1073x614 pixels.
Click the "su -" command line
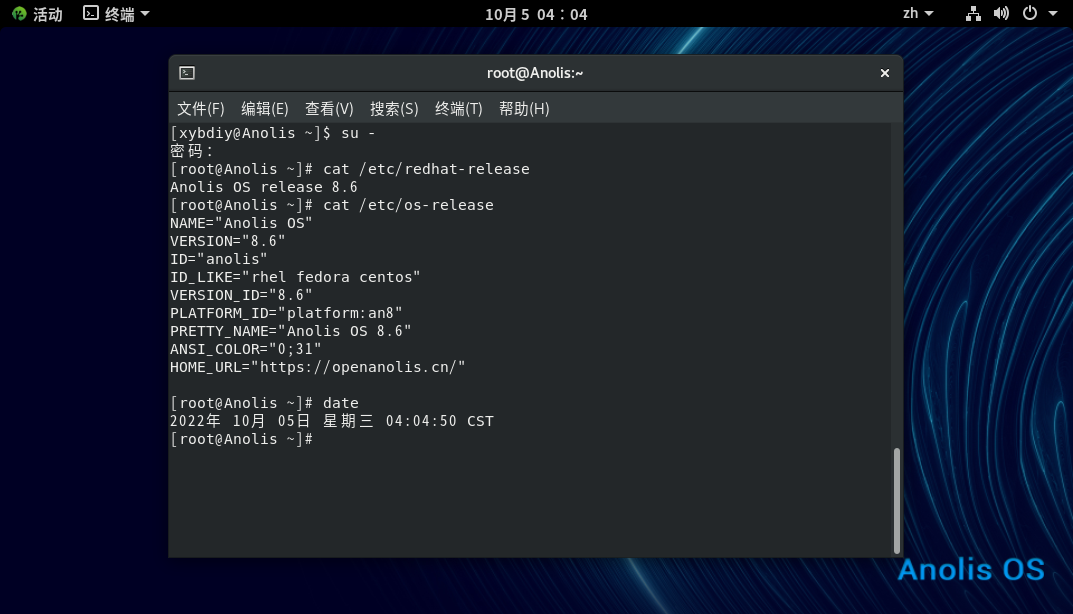coord(272,133)
